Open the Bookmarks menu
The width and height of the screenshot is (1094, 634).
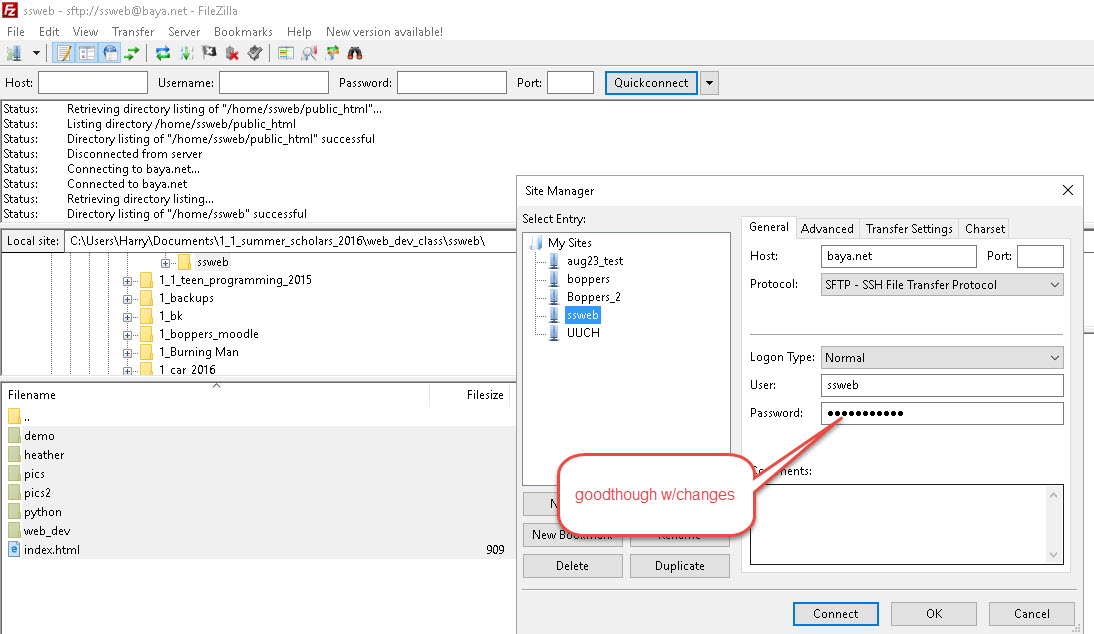pyautogui.click(x=243, y=32)
